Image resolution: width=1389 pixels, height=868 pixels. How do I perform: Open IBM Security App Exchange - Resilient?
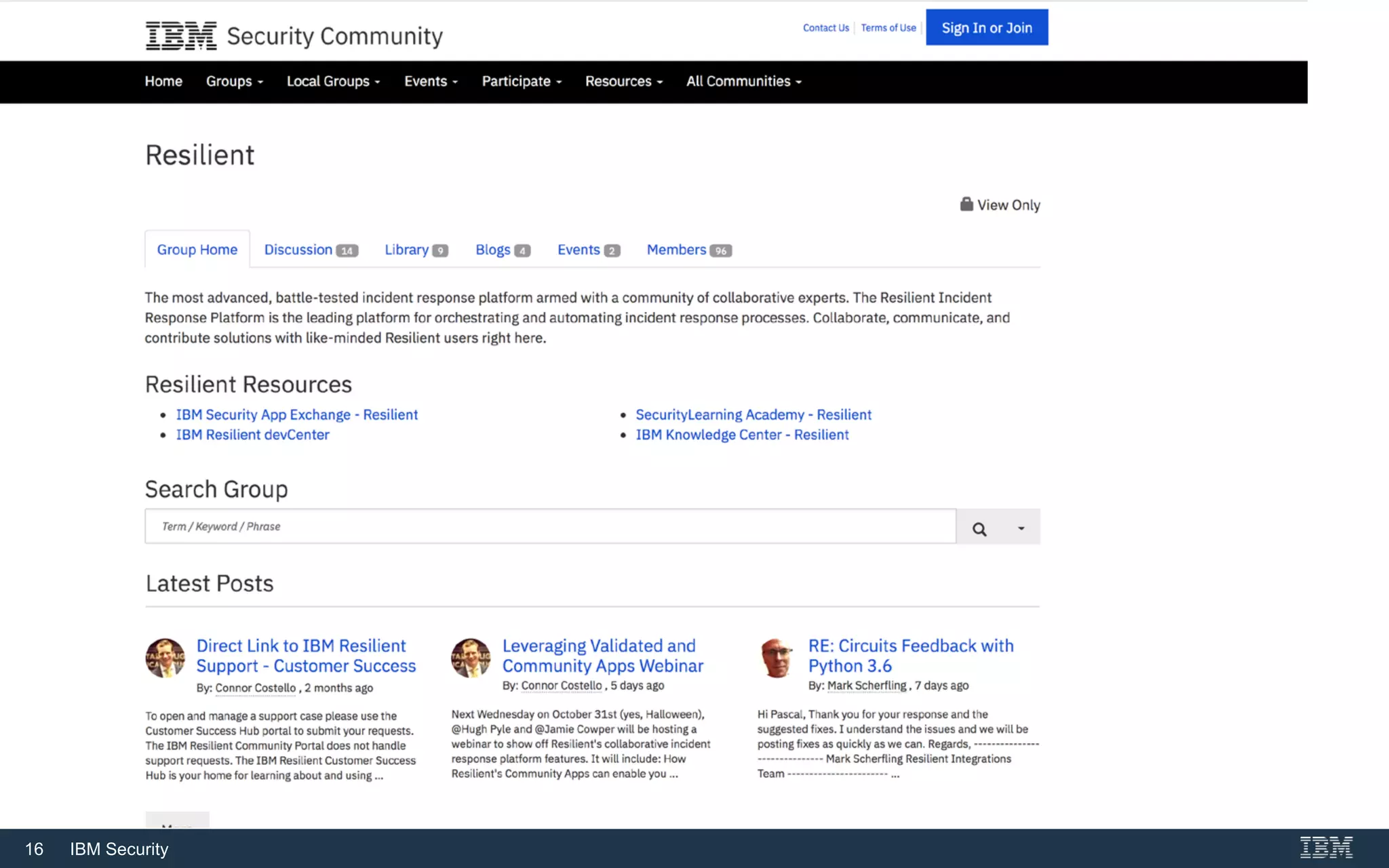click(x=297, y=414)
